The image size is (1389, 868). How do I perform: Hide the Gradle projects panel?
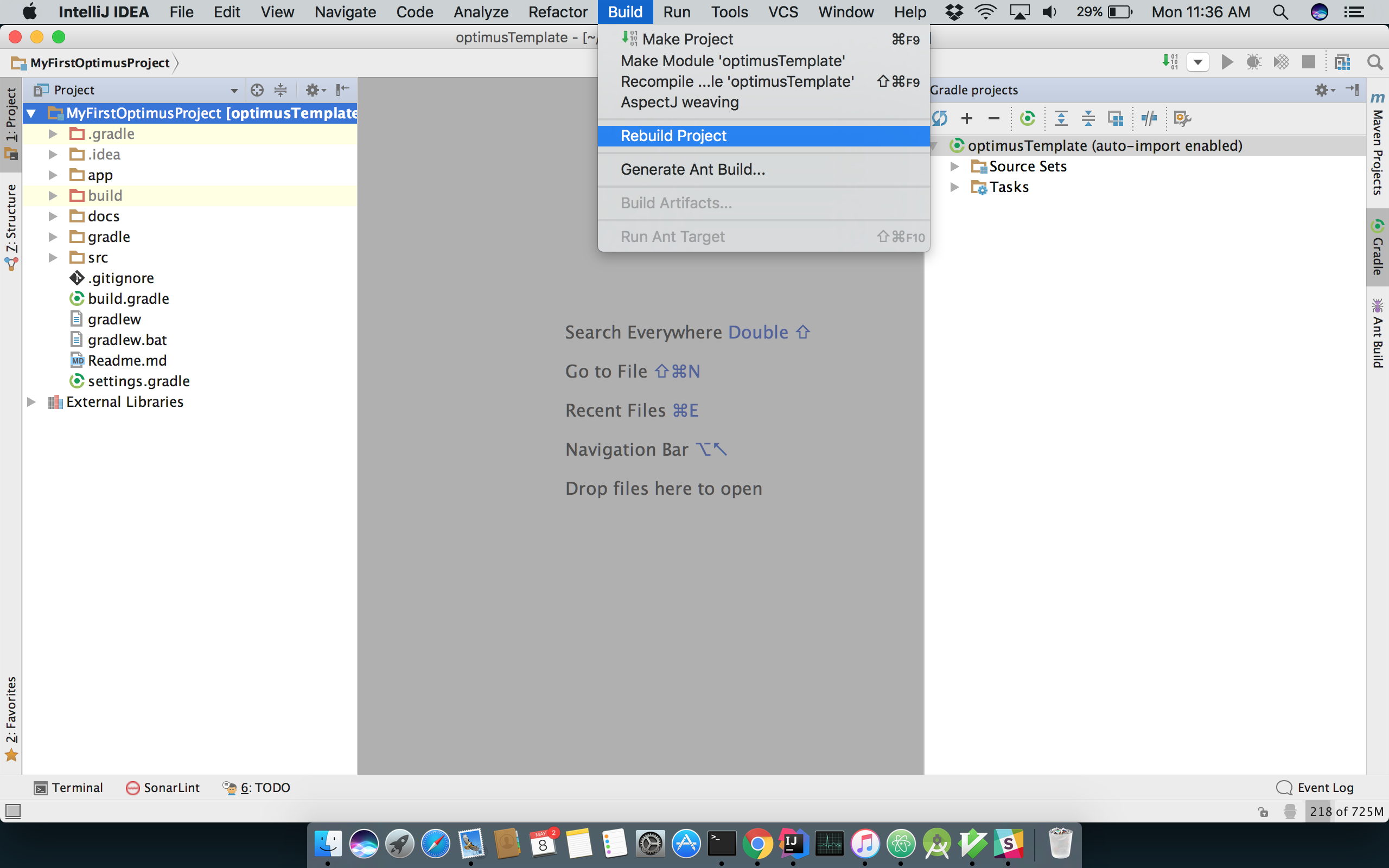coord(1352,90)
